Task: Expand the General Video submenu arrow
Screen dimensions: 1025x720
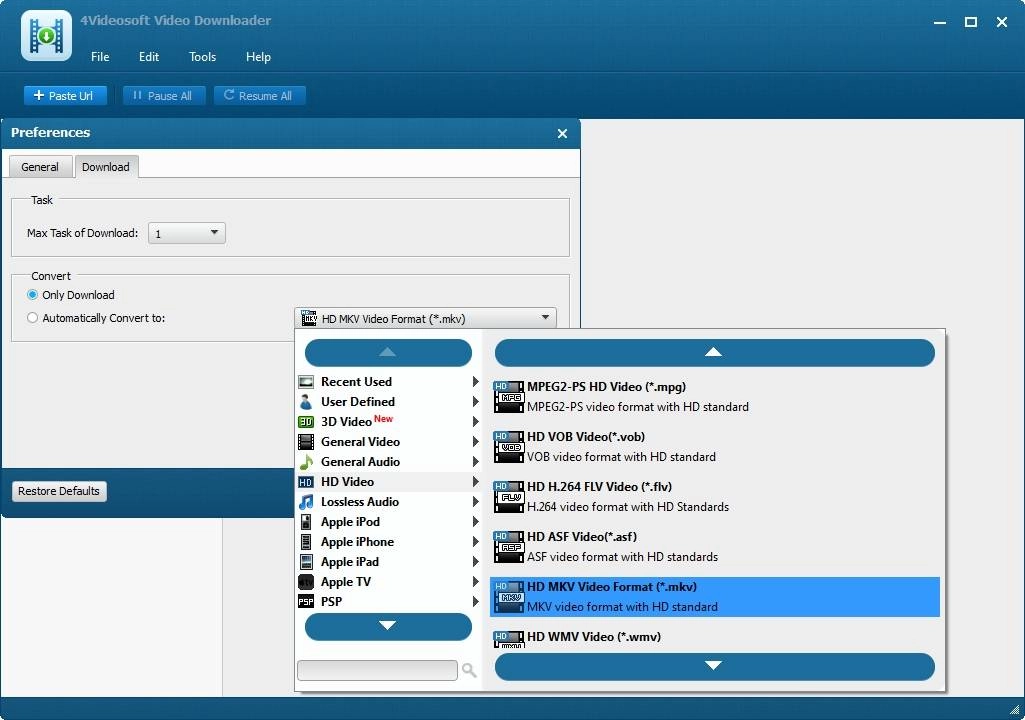Action: coord(475,442)
